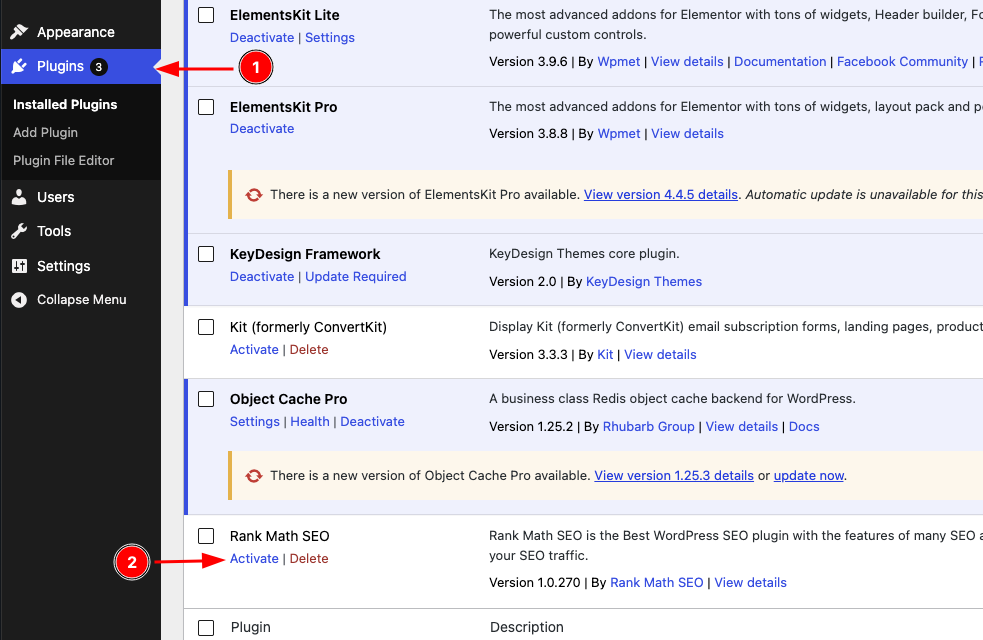
Task: View details of ElementsKit Lite
Action: tap(687, 61)
